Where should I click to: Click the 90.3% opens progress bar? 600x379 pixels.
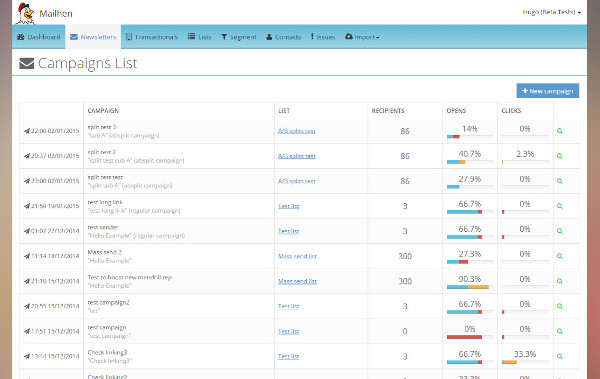click(470, 287)
